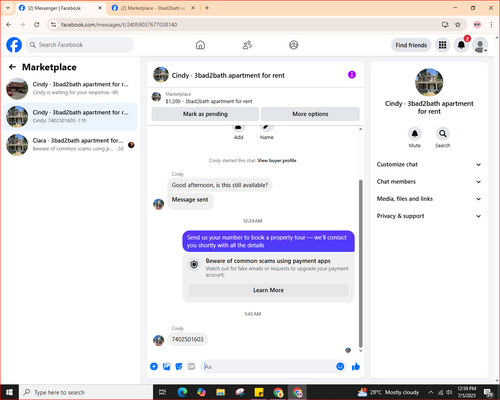Screen dimensions: 500x400
Task: Open the View buyer profile link
Action: (277, 160)
